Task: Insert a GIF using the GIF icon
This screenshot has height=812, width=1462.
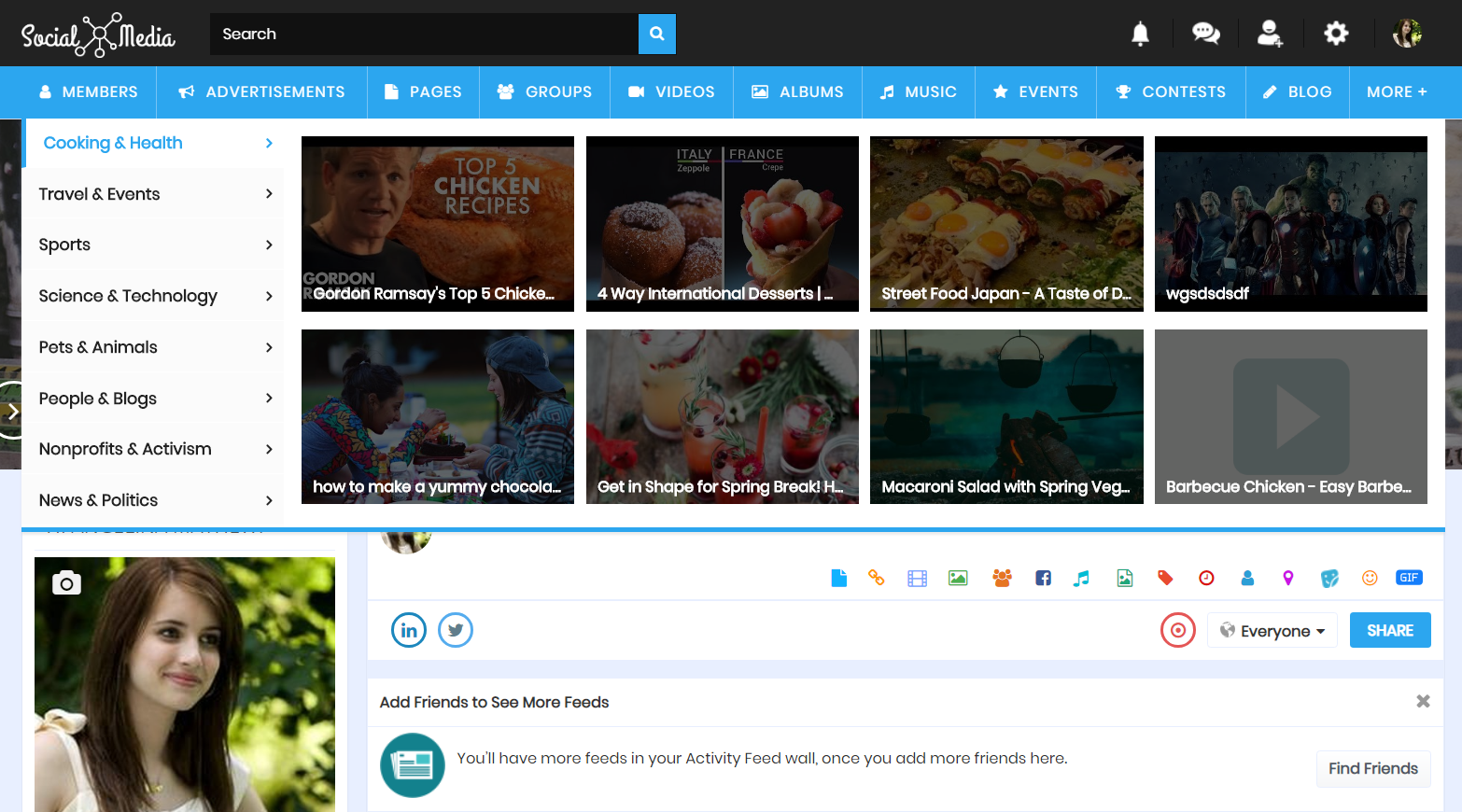Action: pyautogui.click(x=1409, y=577)
